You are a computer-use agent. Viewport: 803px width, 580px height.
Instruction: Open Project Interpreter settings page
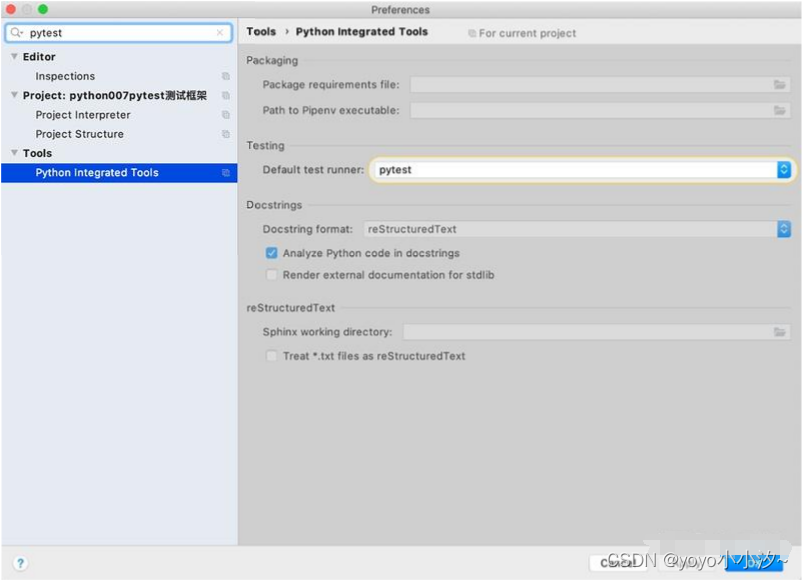[x=83, y=115]
